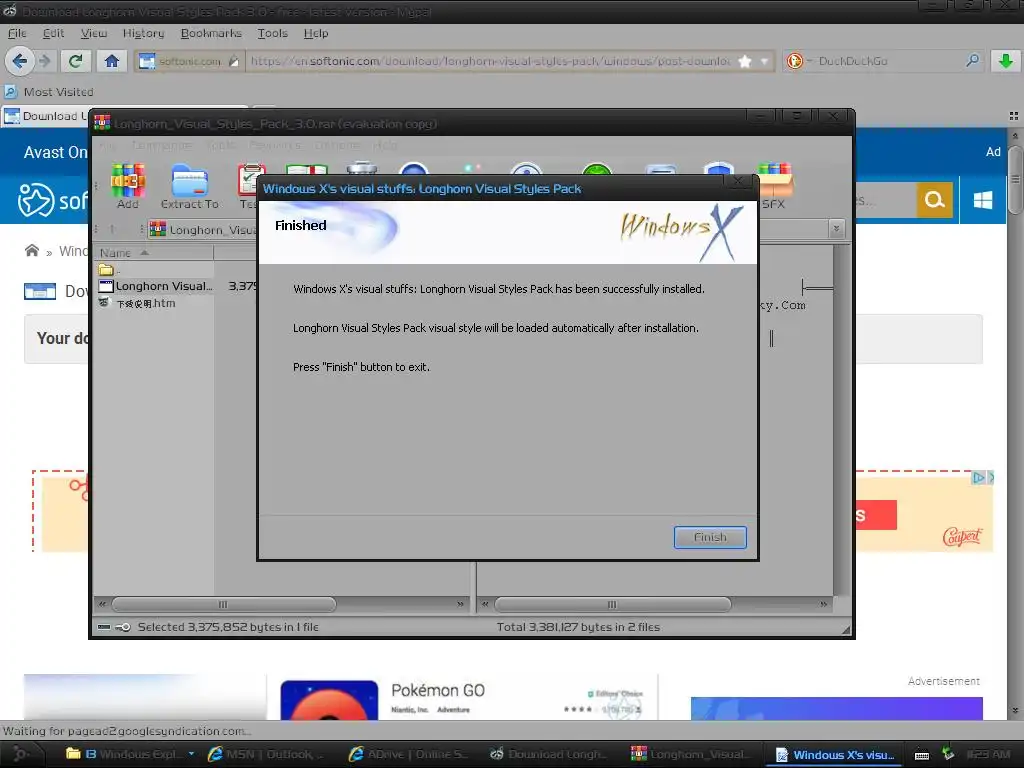The image size is (1024, 768).
Task: Click the browser Home icon
Action: point(112,61)
